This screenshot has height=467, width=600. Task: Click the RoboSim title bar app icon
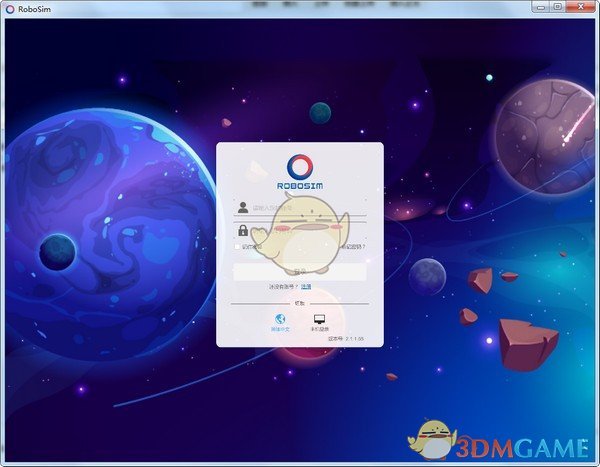pyautogui.click(x=10, y=9)
